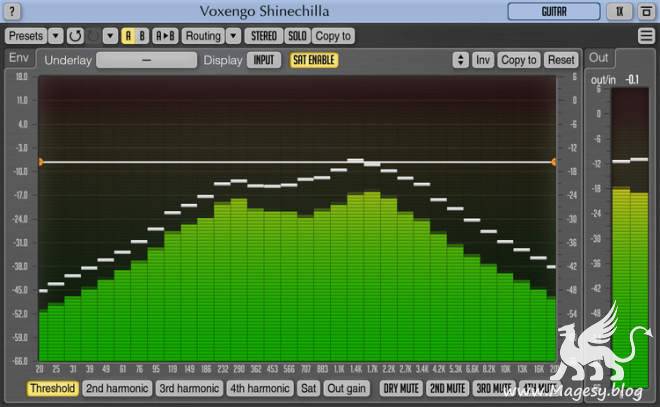
Task: Click the window size icon in title bar
Action: 647,12
